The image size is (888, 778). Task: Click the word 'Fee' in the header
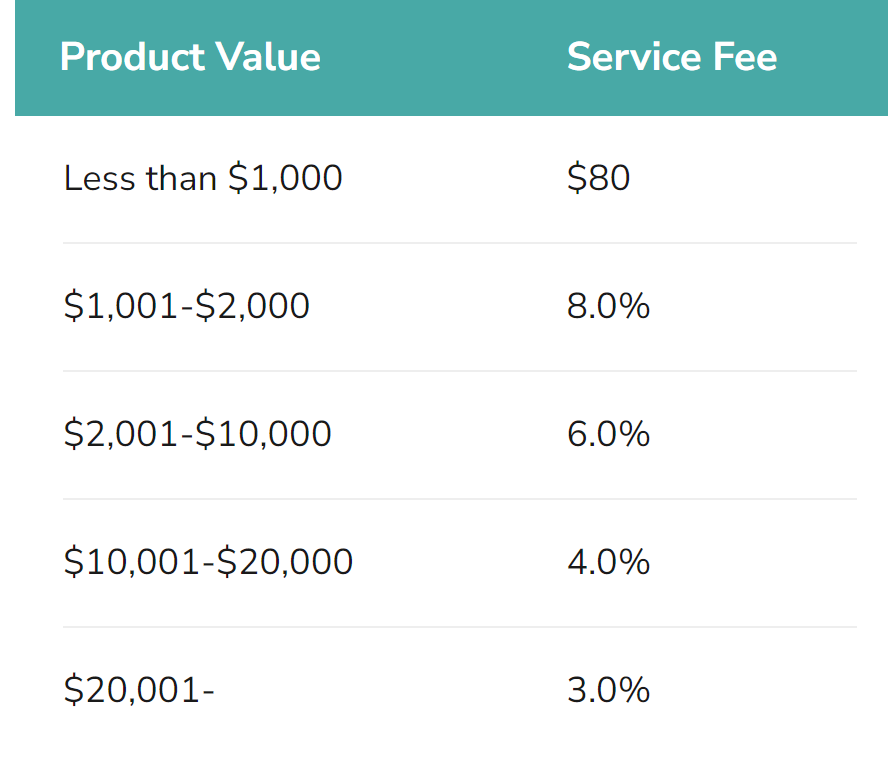pos(745,57)
